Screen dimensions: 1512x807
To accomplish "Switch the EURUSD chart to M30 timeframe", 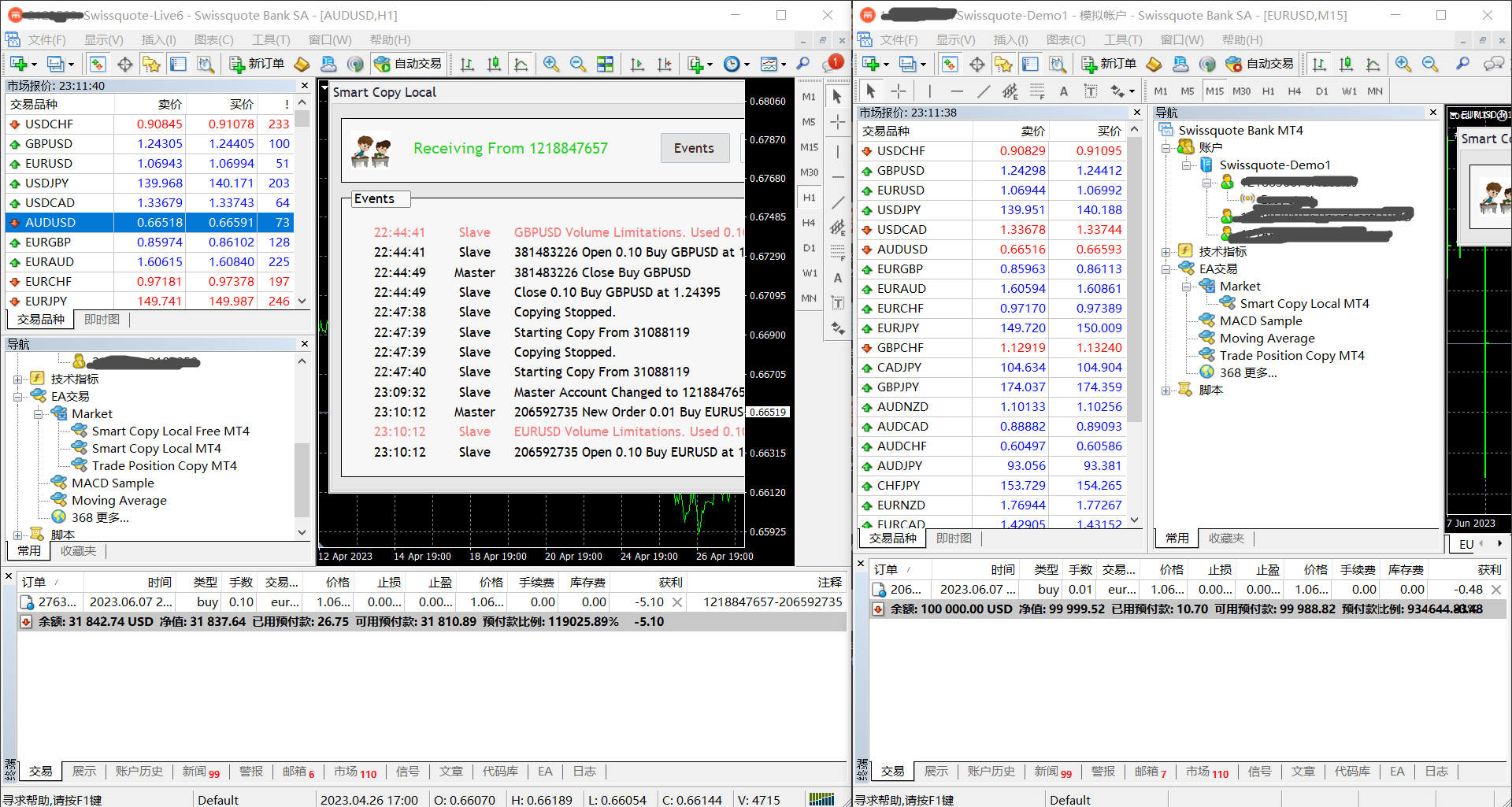I will pos(1242,91).
